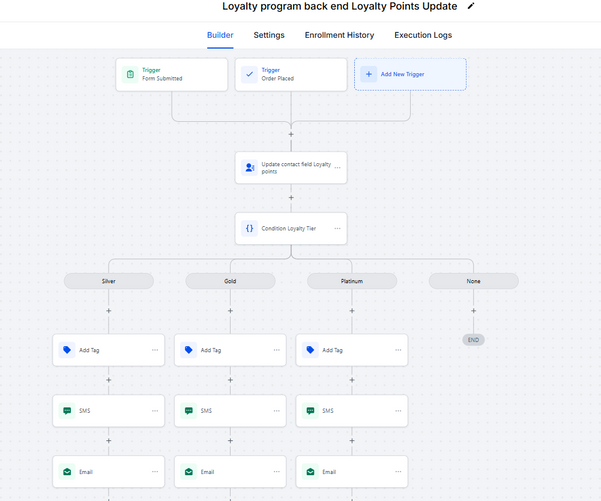The width and height of the screenshot is (601, 501).
Task: Add a step below the Platinum branch
Action: coord(352,311)
